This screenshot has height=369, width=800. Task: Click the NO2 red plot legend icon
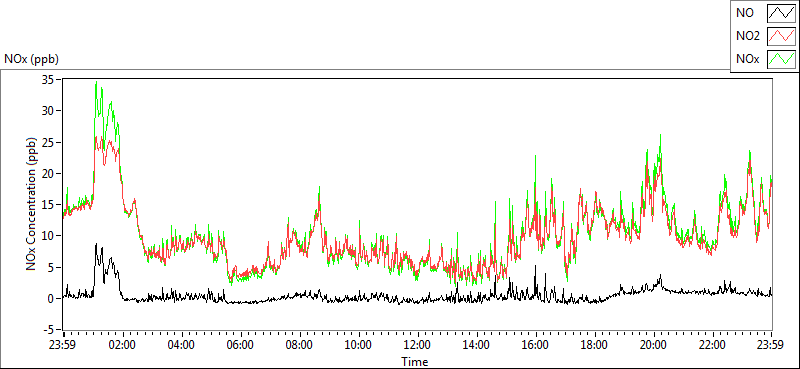pos(781,36)
